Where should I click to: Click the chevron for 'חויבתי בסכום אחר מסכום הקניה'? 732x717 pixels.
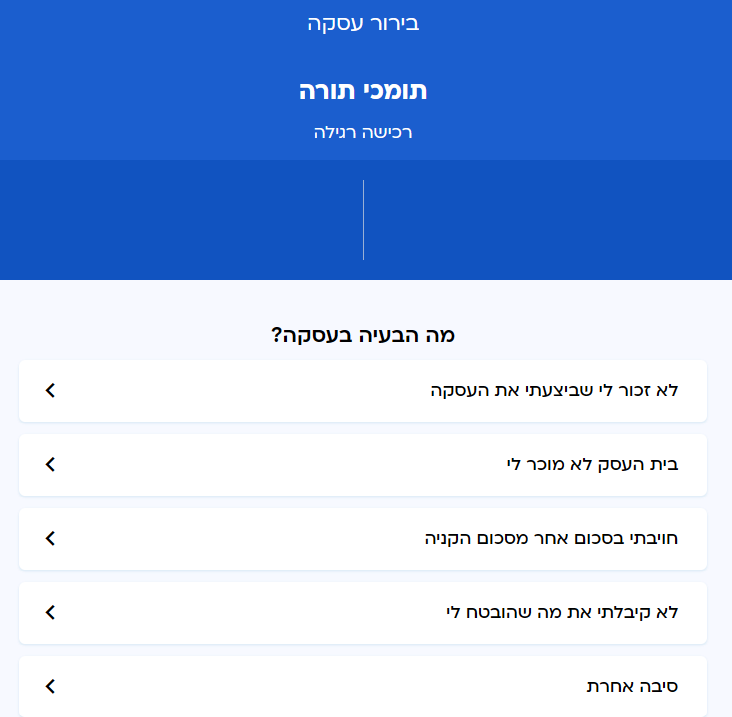tap(51, 539)
